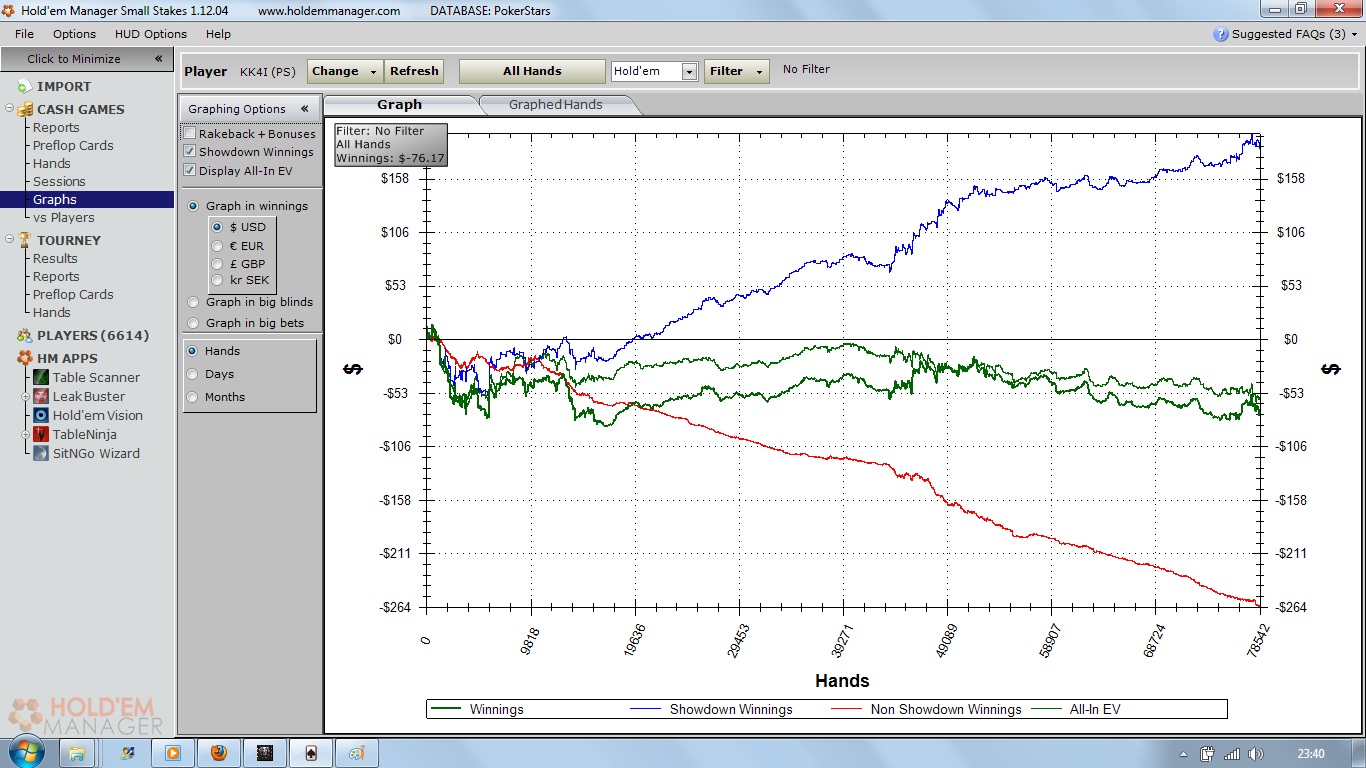Click the Suggested FAQs help icon

coord(1220,34)
